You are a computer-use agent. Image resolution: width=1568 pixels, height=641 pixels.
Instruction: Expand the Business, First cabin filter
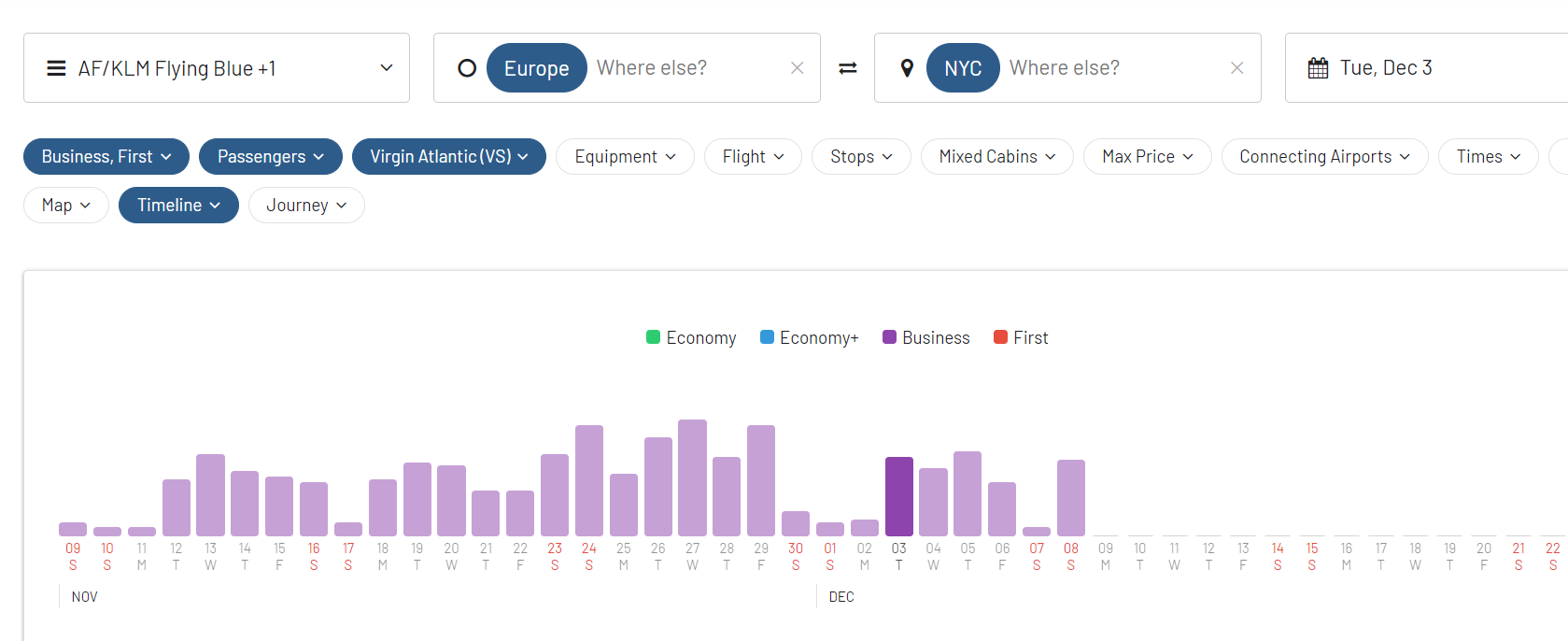[106, 157]
